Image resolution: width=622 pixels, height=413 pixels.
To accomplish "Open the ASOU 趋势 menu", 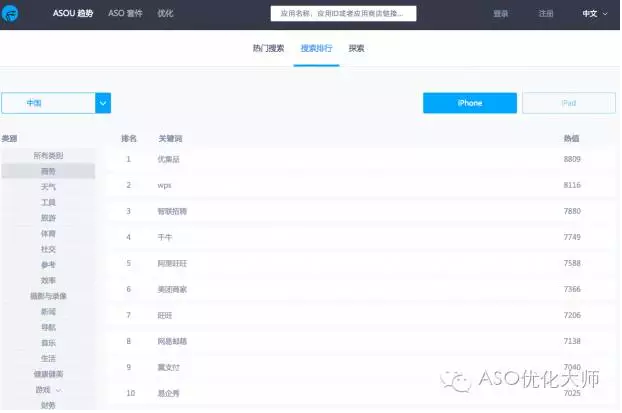I will point(73,13).
